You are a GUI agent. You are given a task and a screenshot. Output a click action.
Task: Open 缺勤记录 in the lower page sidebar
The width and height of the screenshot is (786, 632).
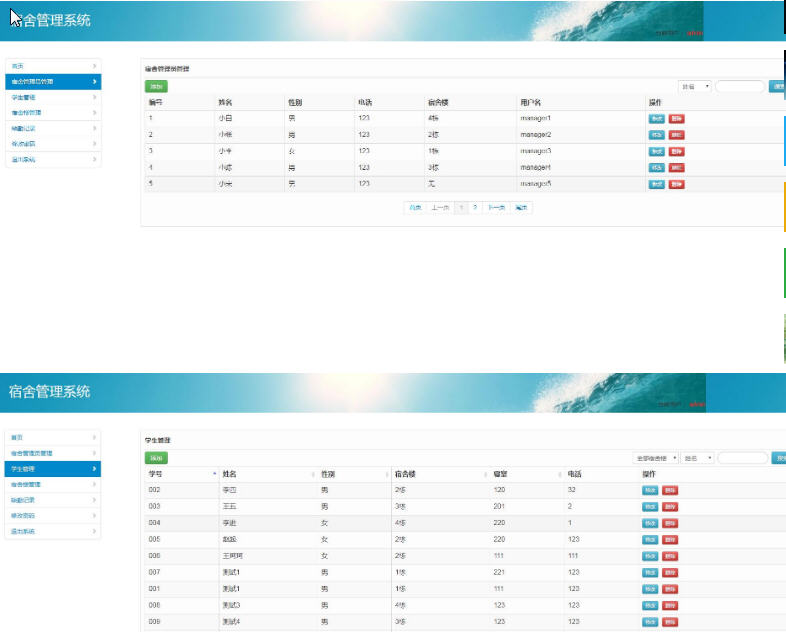(53, 500)
